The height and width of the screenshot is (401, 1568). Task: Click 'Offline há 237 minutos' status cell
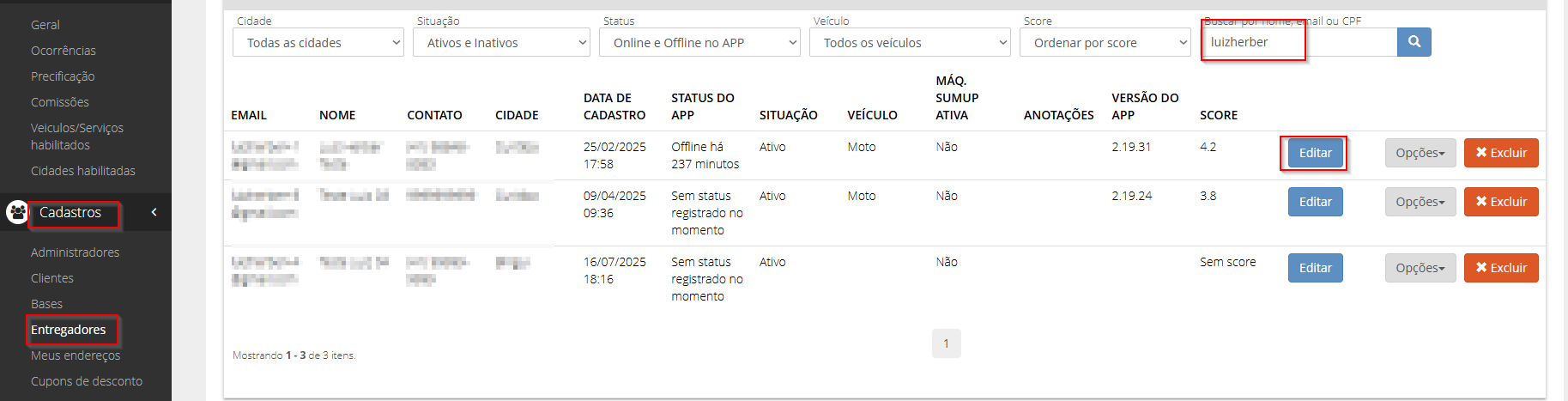coord(705,155)
